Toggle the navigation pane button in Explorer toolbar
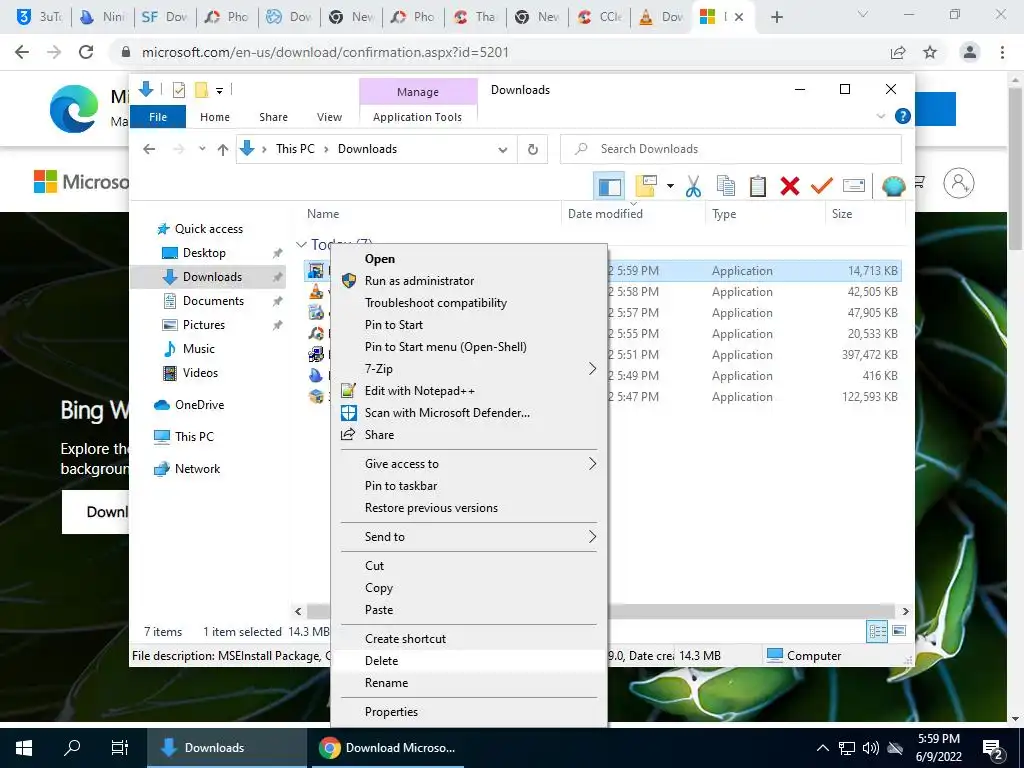The width and height of the screenshot is (1024, 768). pos(609,187)
